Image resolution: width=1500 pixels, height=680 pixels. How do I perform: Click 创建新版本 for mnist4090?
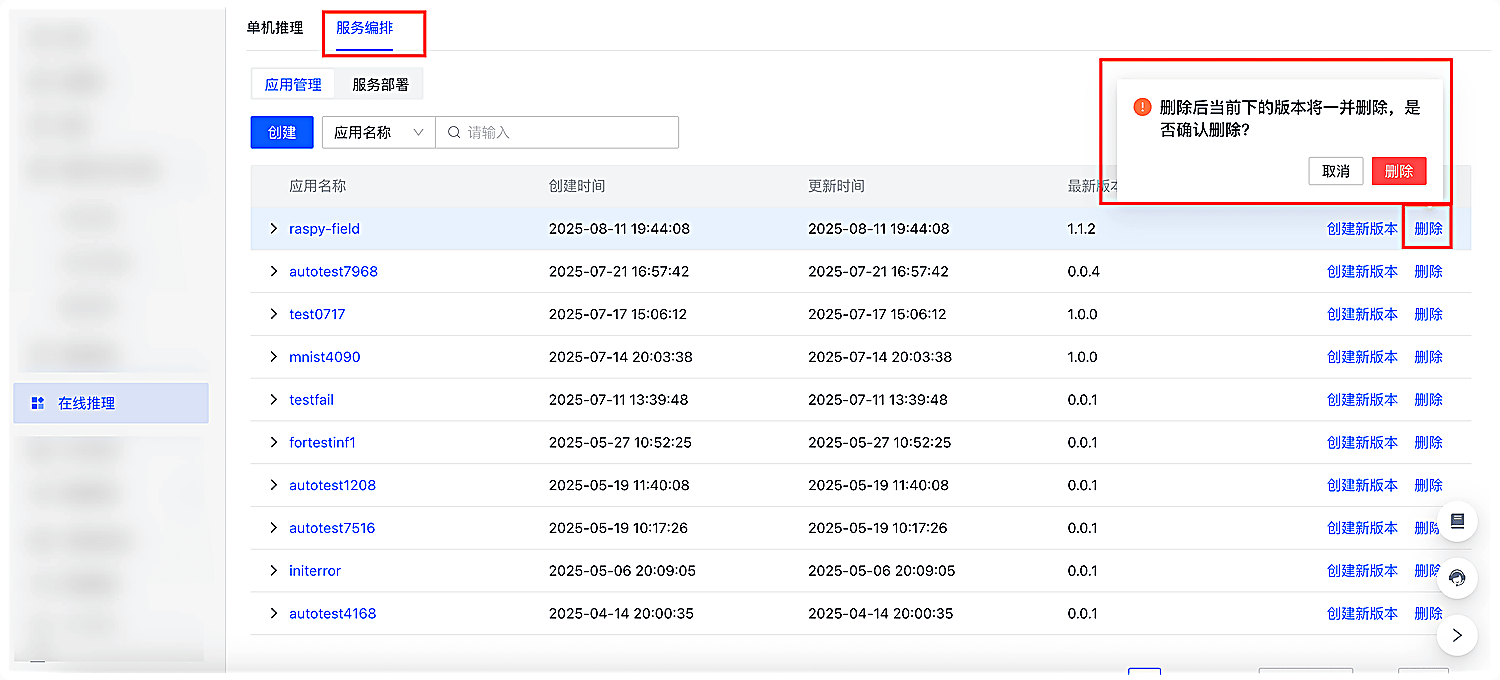pos(1362,357)
